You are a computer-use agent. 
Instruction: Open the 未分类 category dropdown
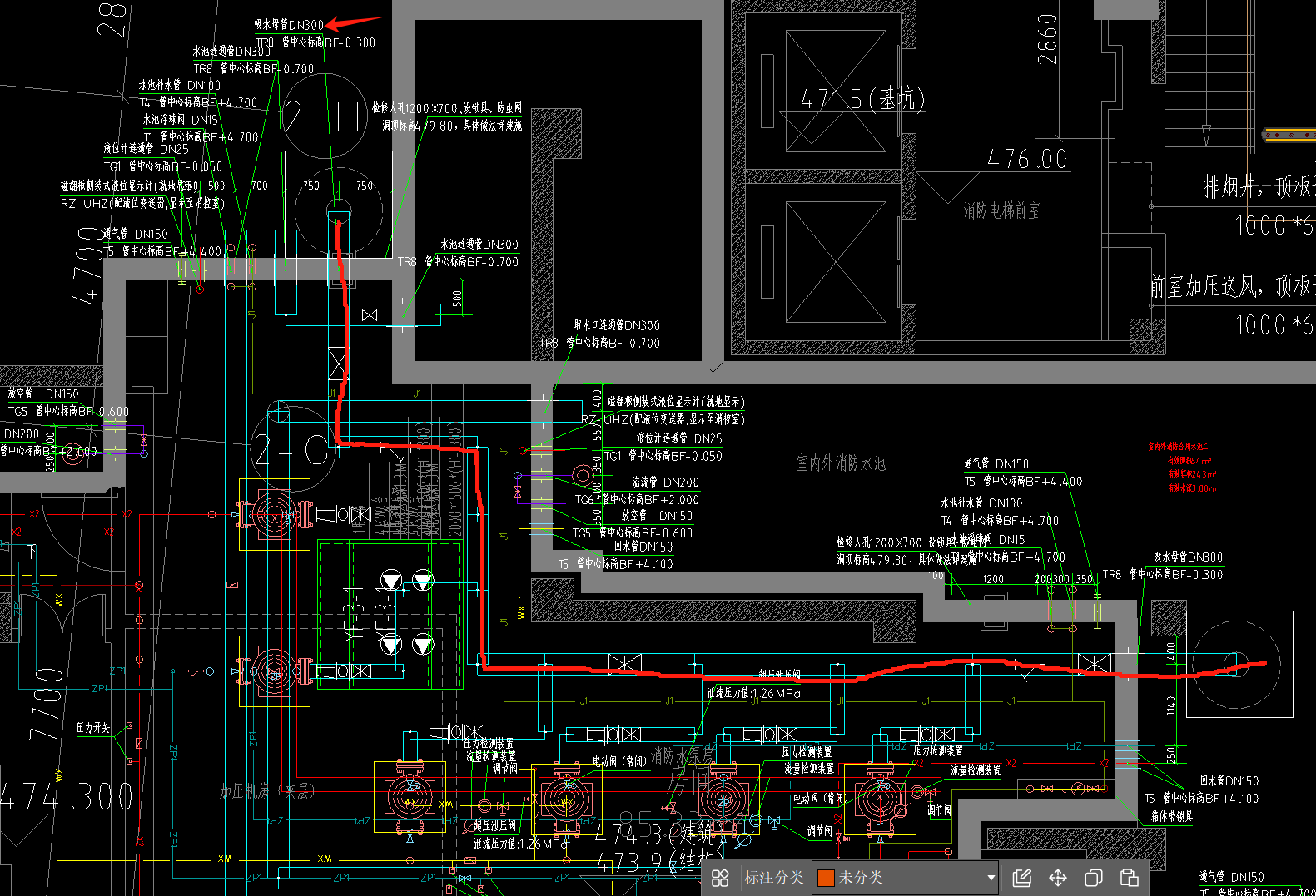[x=906, y=878]
